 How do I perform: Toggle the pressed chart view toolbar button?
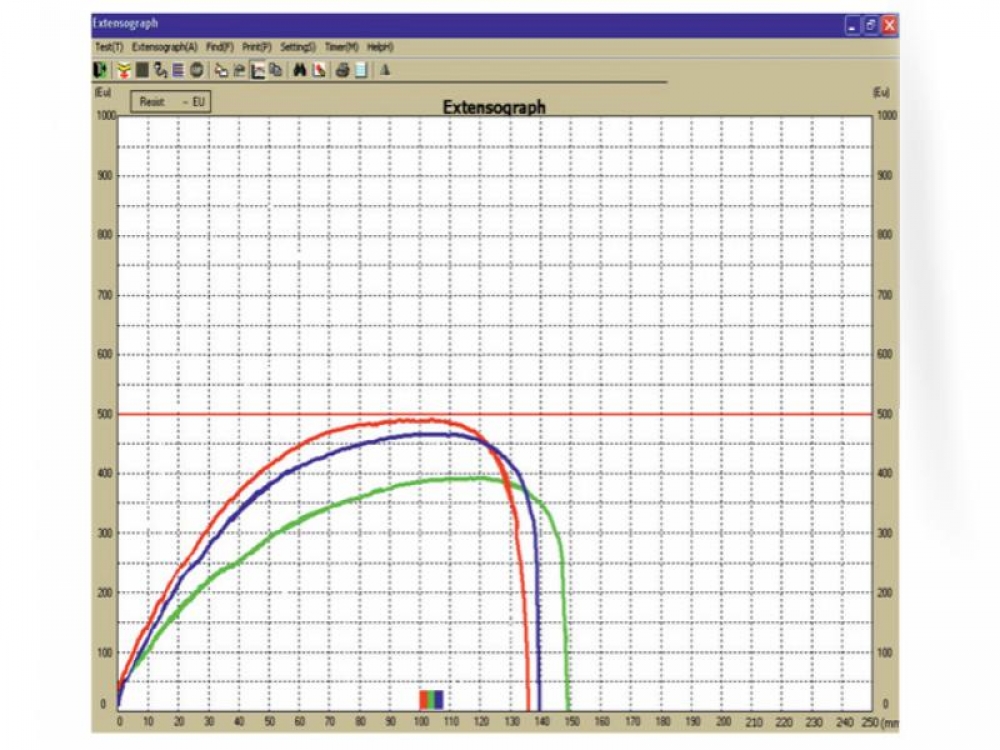coord(257,70)
